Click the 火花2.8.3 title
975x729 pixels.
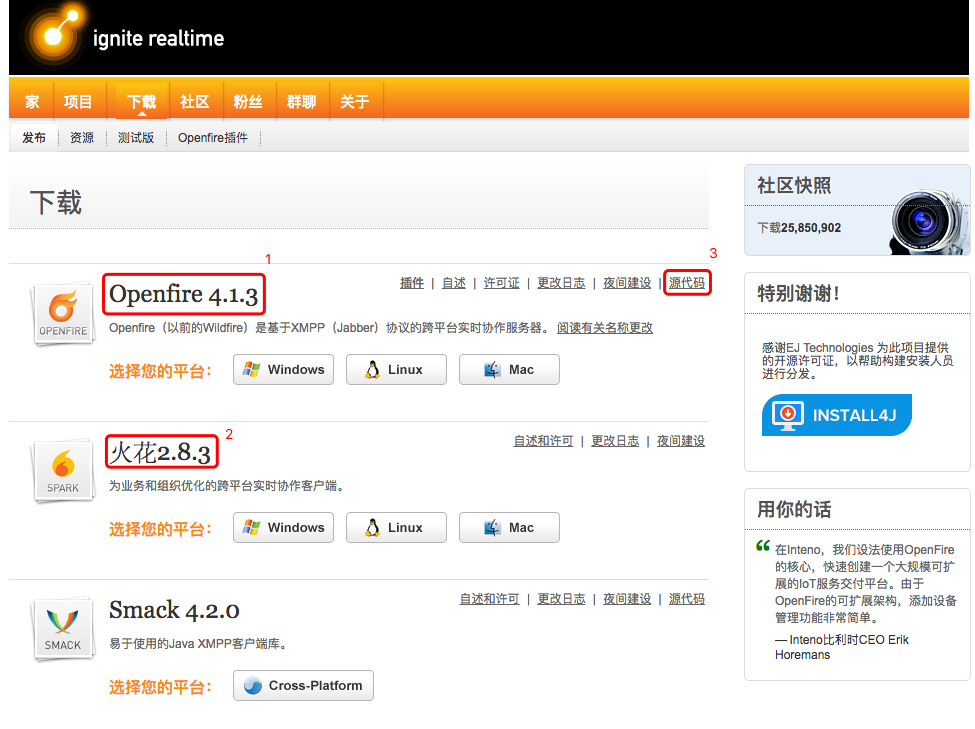point(161,452)
